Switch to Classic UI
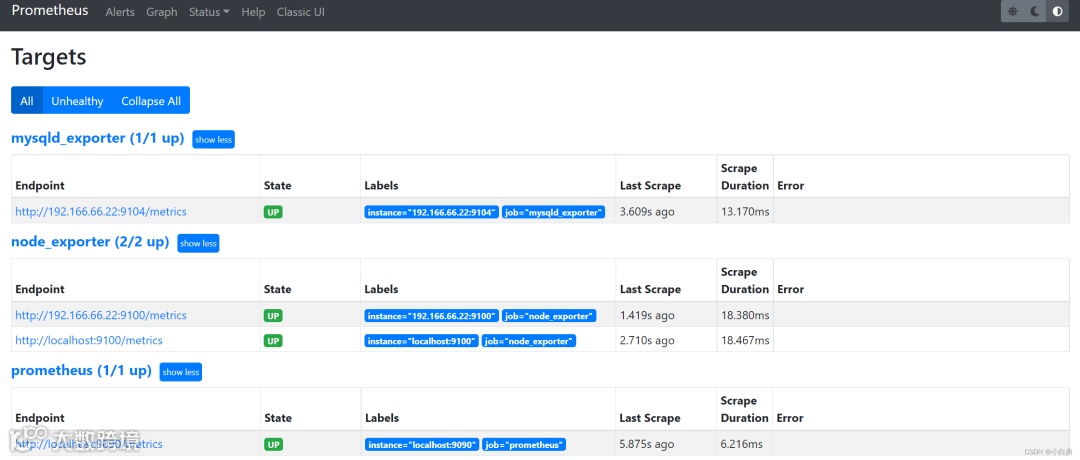Viewport: 1080px width, 460px height. tap(300, 12)
